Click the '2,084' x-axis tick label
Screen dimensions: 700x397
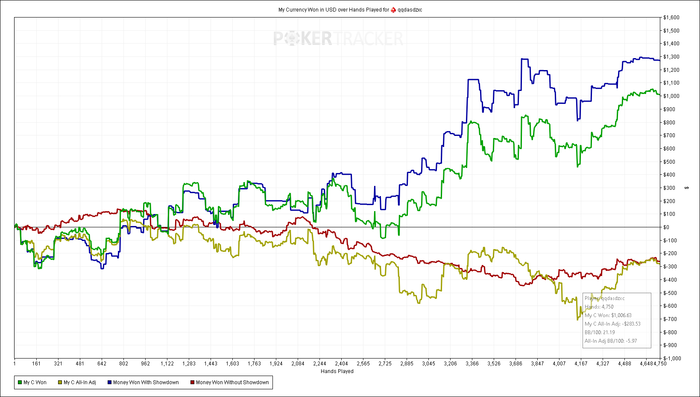[298, 364]
